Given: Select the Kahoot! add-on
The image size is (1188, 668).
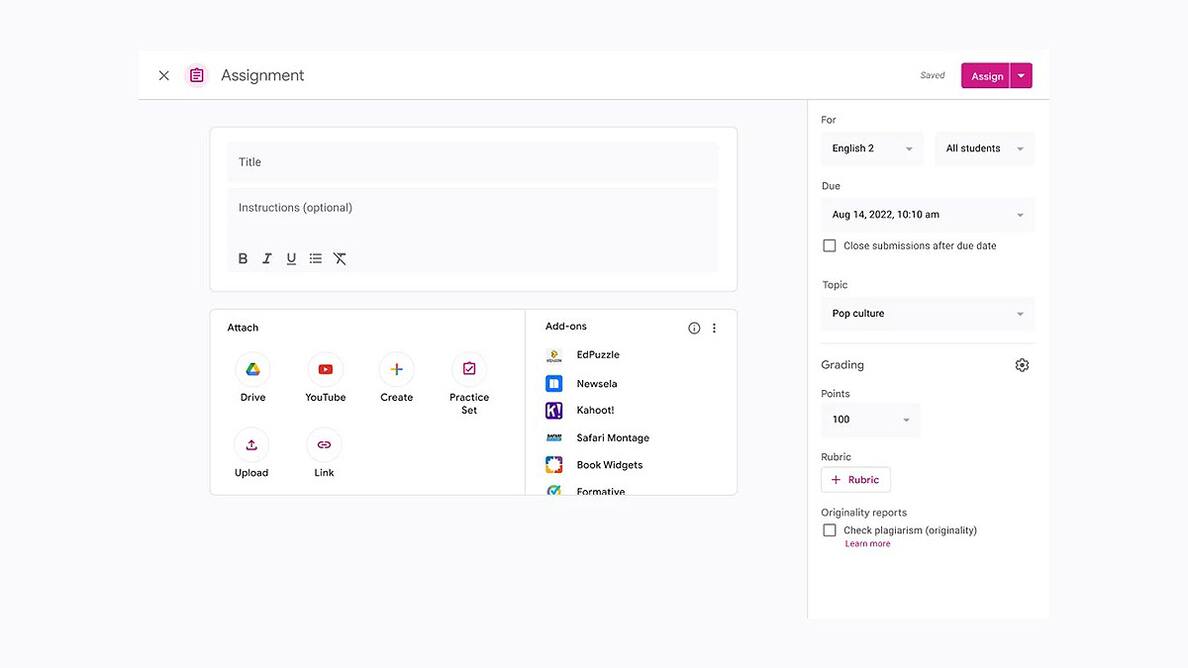Looking at the screenshot, I should [595, 410].
